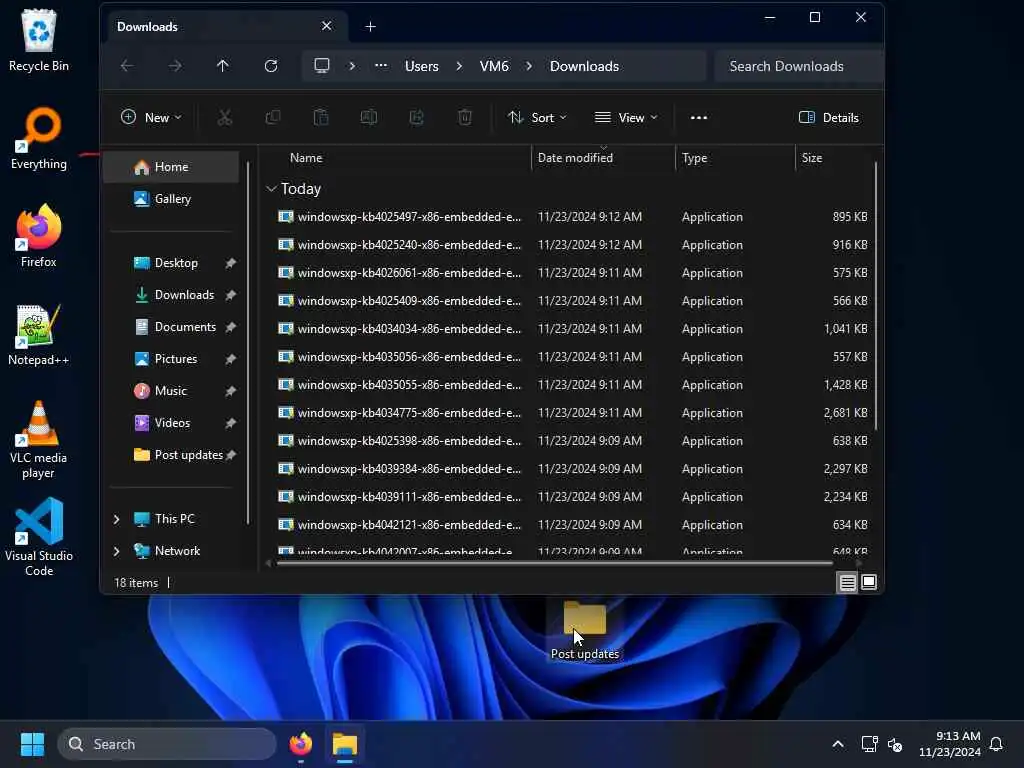The height and width of the screenshot is (768, 1024).
Task: Click Firefox in the taskbar
Action: pyautogui.click(x=300, y=744)
